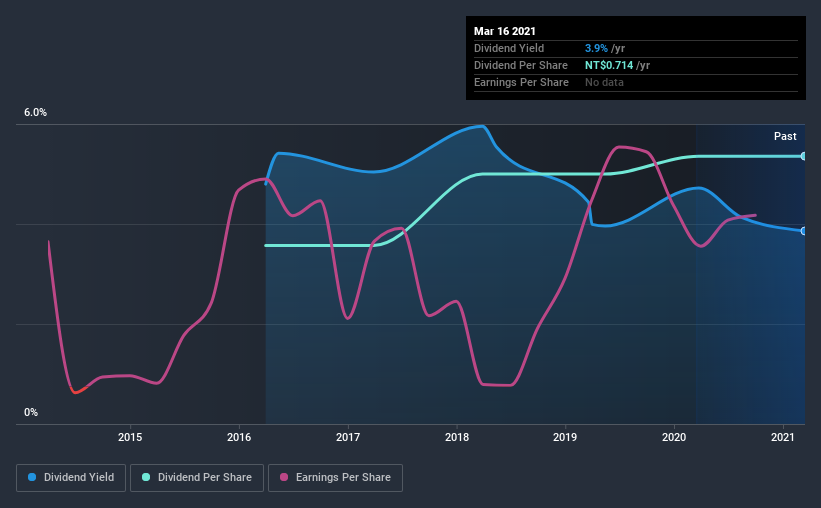This screenshot has width=821, height=508.
Task: Click the tooltip's Earnings Per Share row label
Action: click(521, 82)
